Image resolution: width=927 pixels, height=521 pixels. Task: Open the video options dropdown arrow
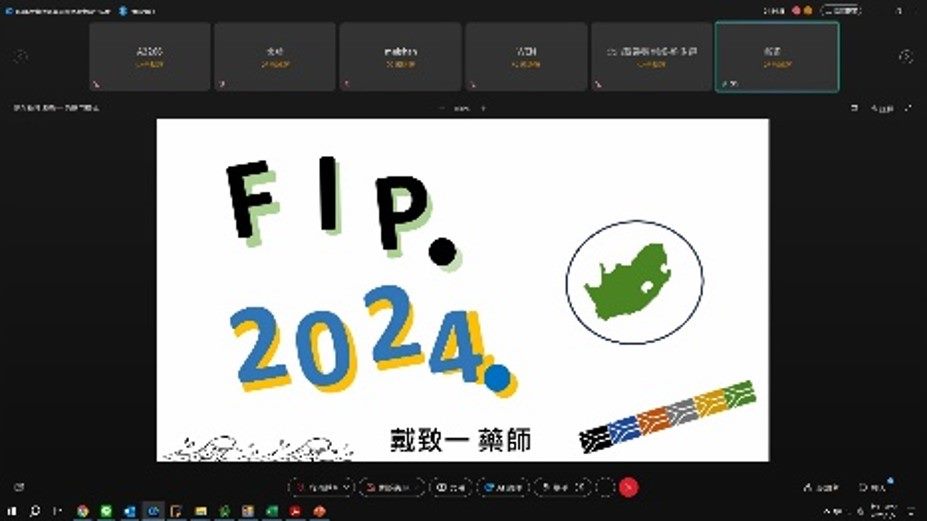click(x=419, y=487)
